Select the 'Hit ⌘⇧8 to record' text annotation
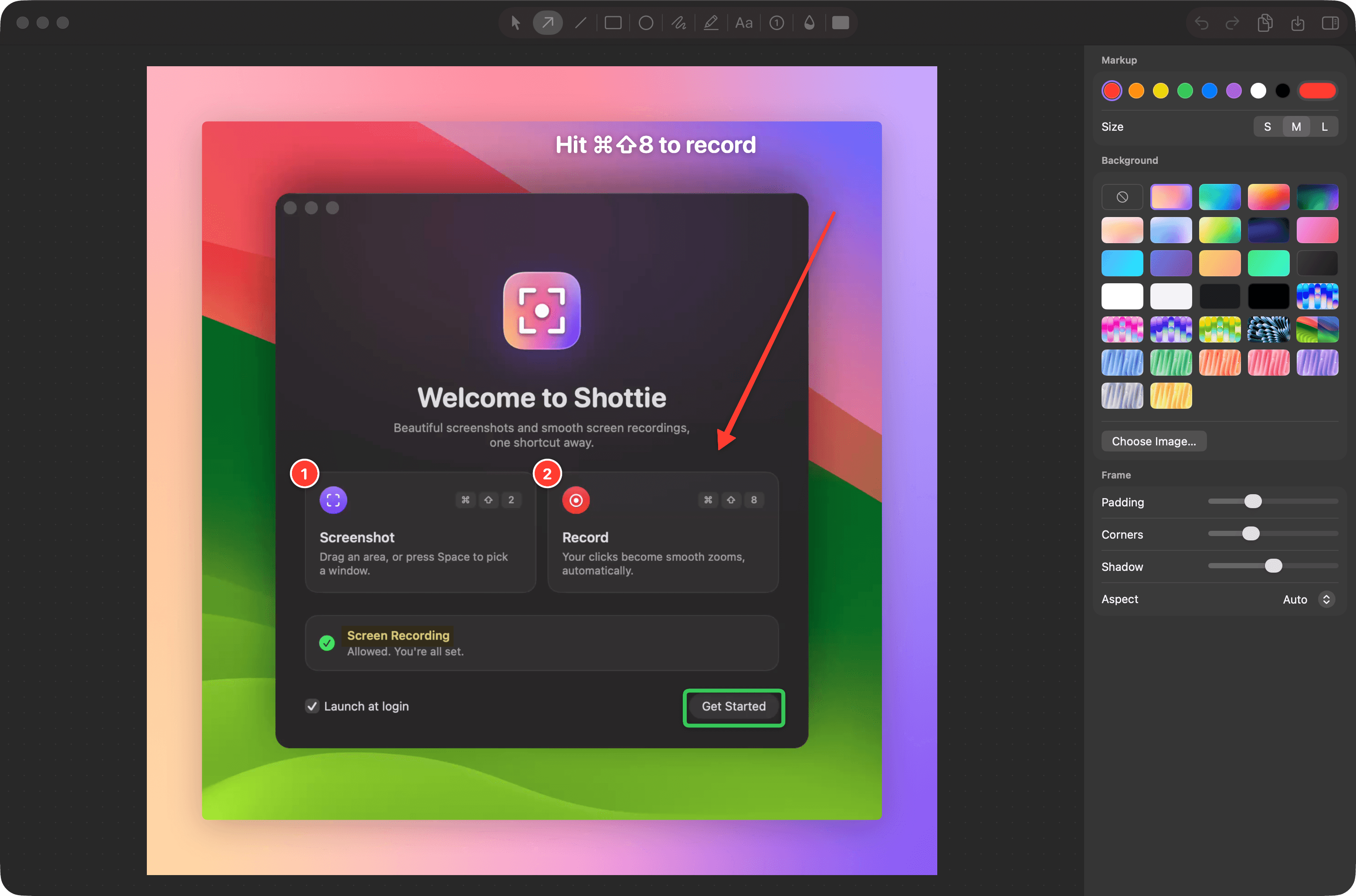The height and width of the screenshot is (896, 1356). (x=656, y=145)
